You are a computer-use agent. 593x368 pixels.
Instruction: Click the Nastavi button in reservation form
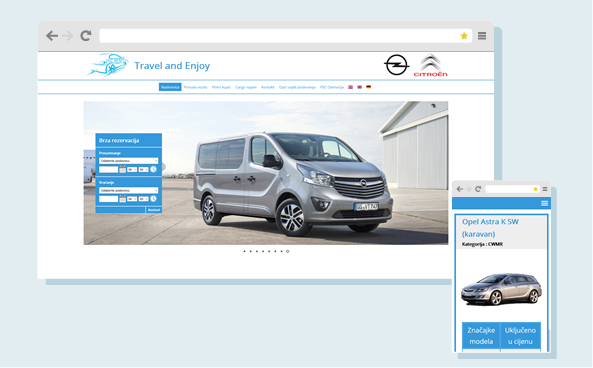point(154,210)
